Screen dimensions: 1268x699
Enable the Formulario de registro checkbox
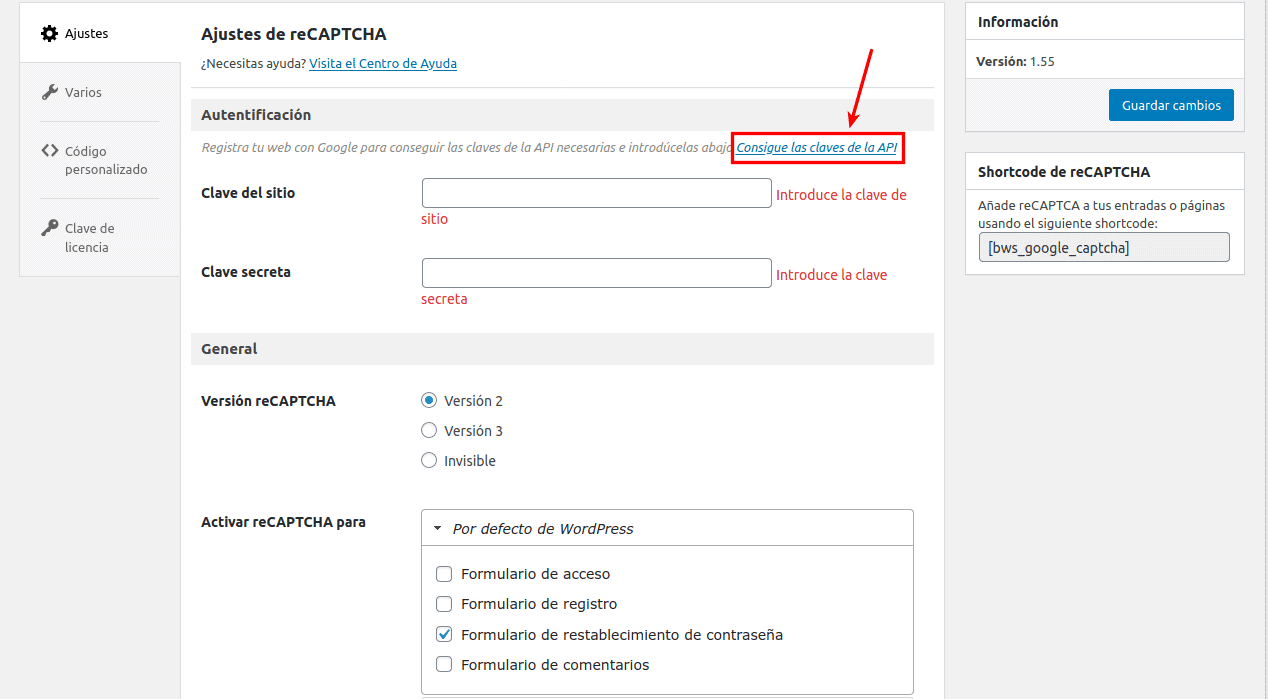click(444, 604)
